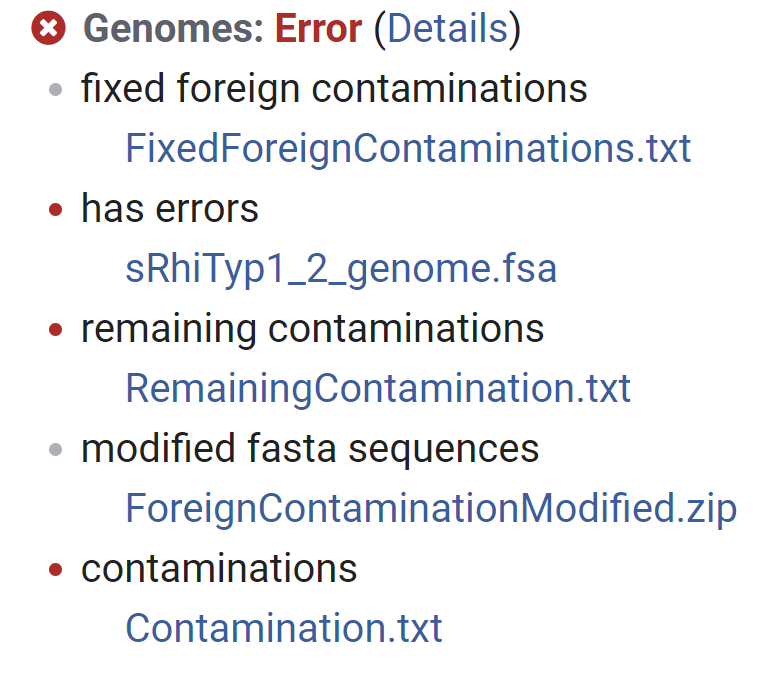
Task: Click the red Error status word
Action: pyautogui.click(x=318, y=29)
